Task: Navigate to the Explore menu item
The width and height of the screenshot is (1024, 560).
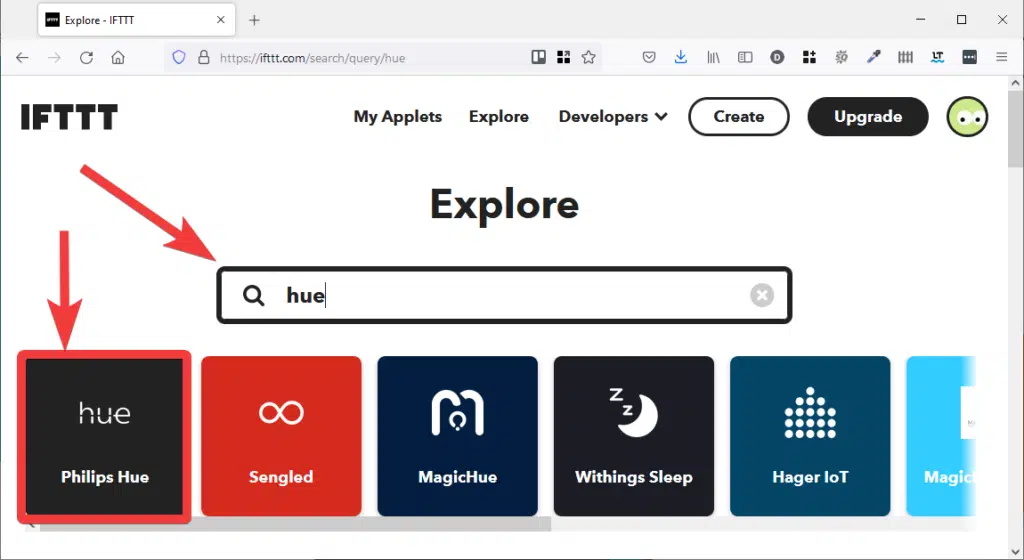Action: [498, 117]
